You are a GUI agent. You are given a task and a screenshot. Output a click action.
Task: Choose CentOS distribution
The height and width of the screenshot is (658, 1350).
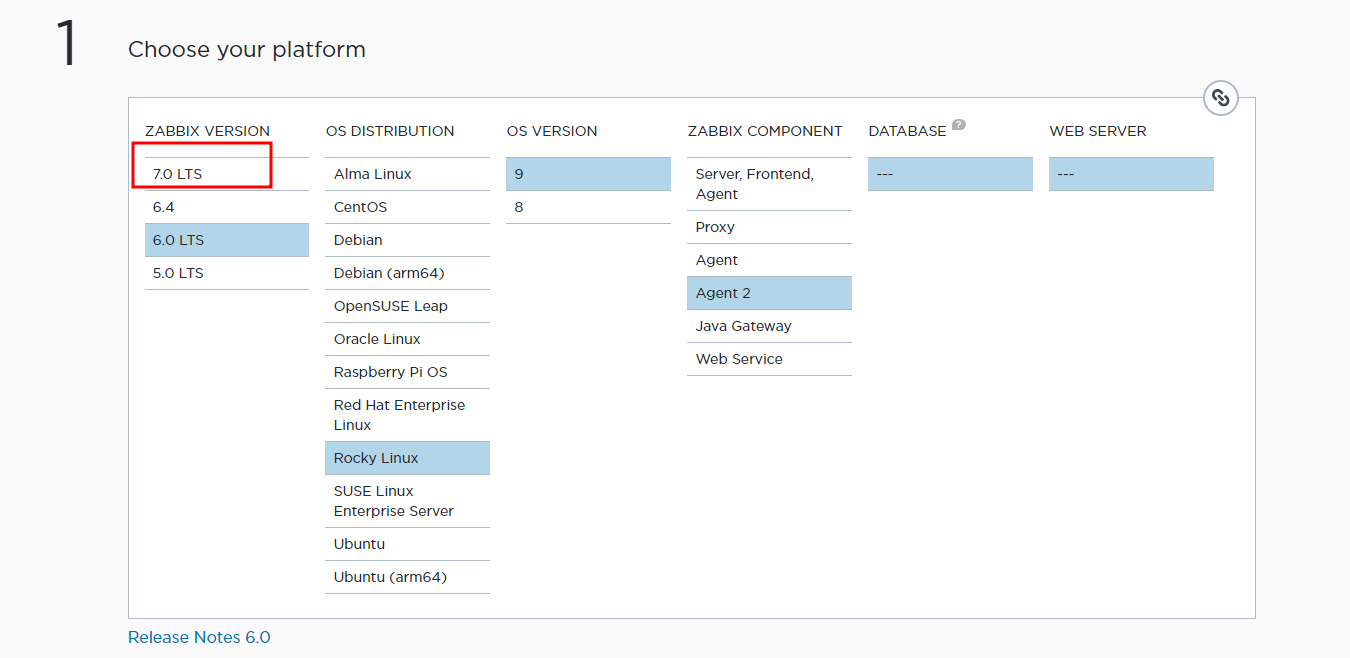(407, 207)
